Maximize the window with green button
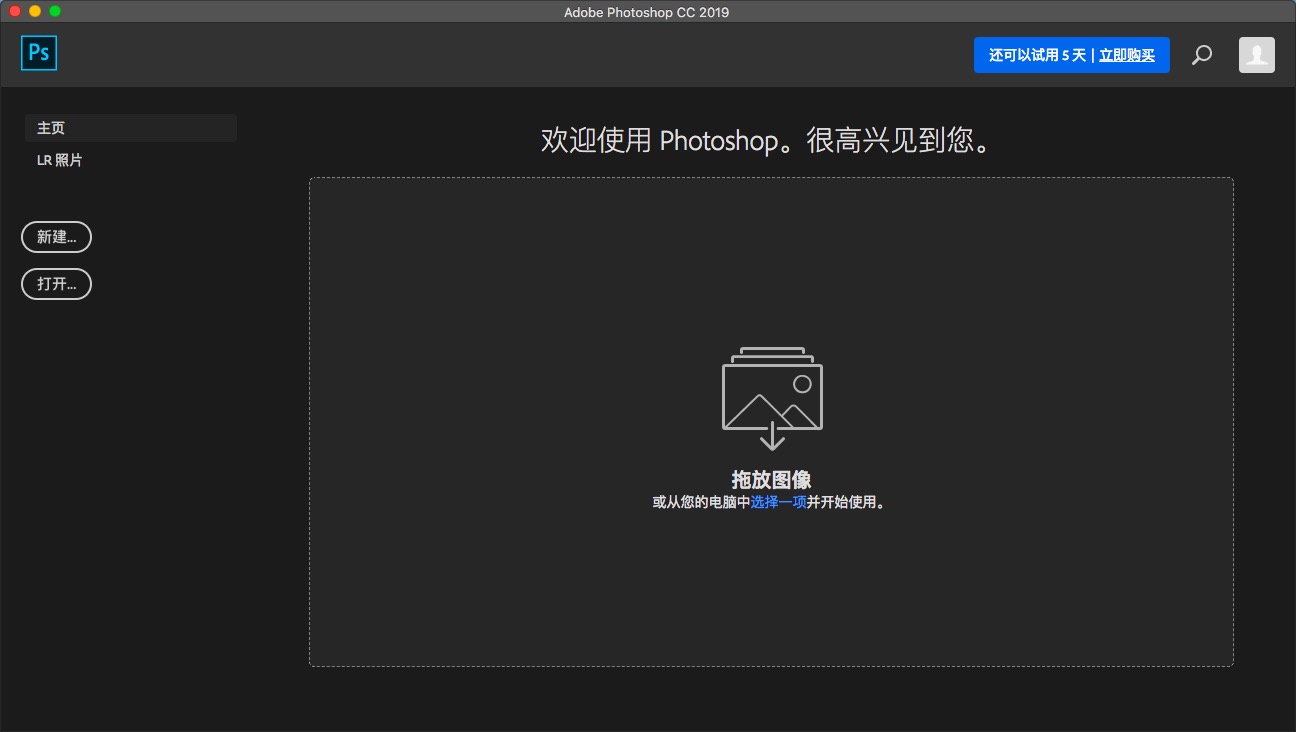 coord(55,11)
